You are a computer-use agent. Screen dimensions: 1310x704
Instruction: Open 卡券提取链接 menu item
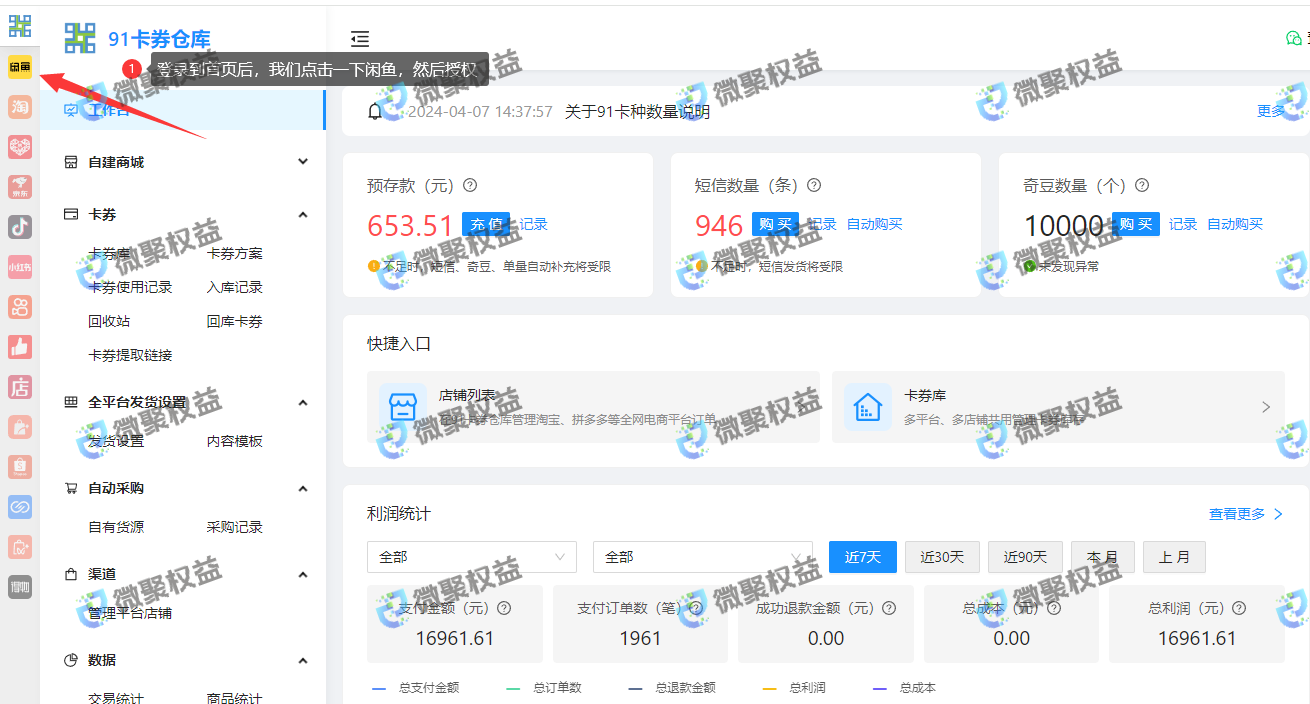pyautogui.click(x=130, y=355)
